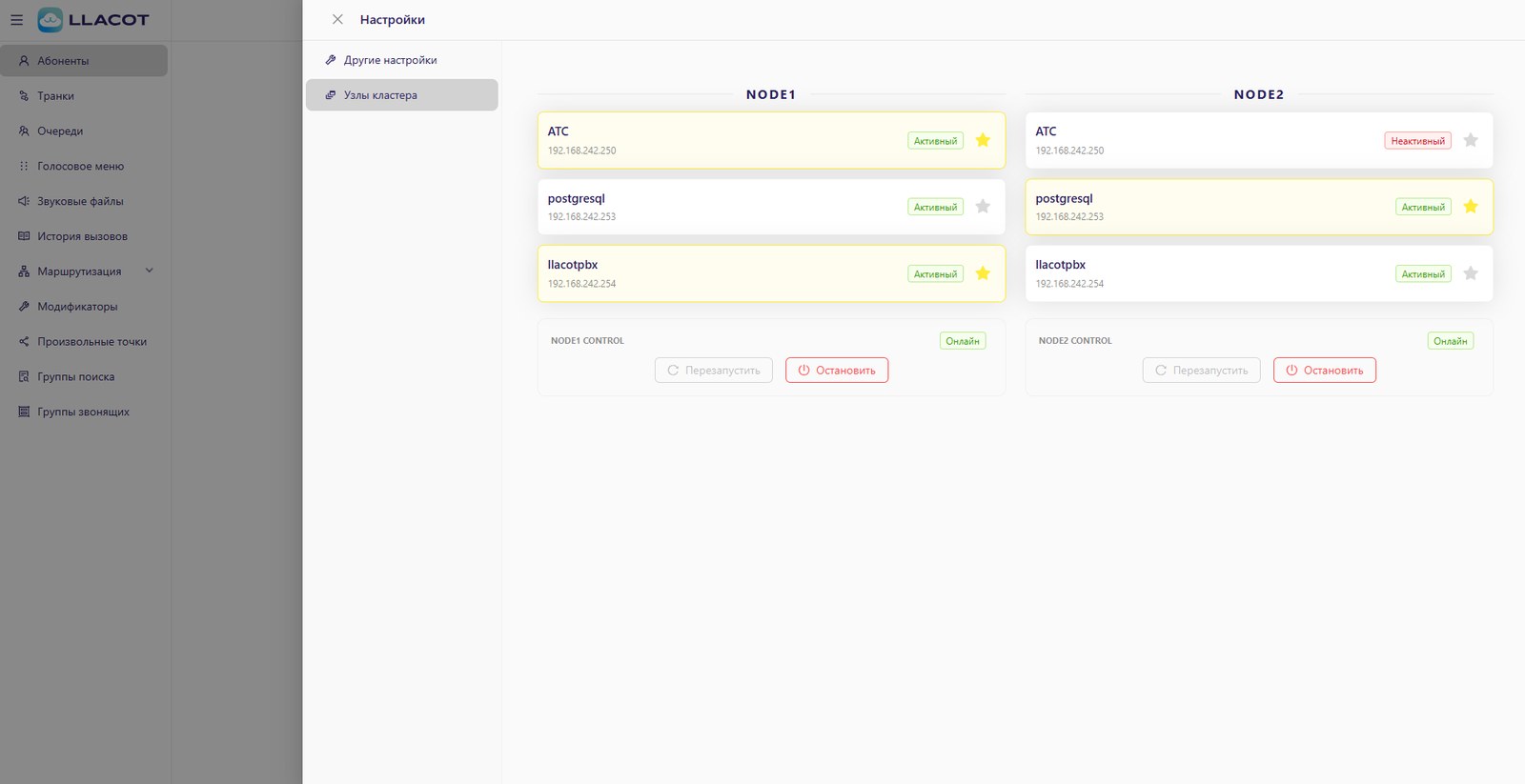Click the Очереди people icon

pyautogui.click(x=24, y=131)
